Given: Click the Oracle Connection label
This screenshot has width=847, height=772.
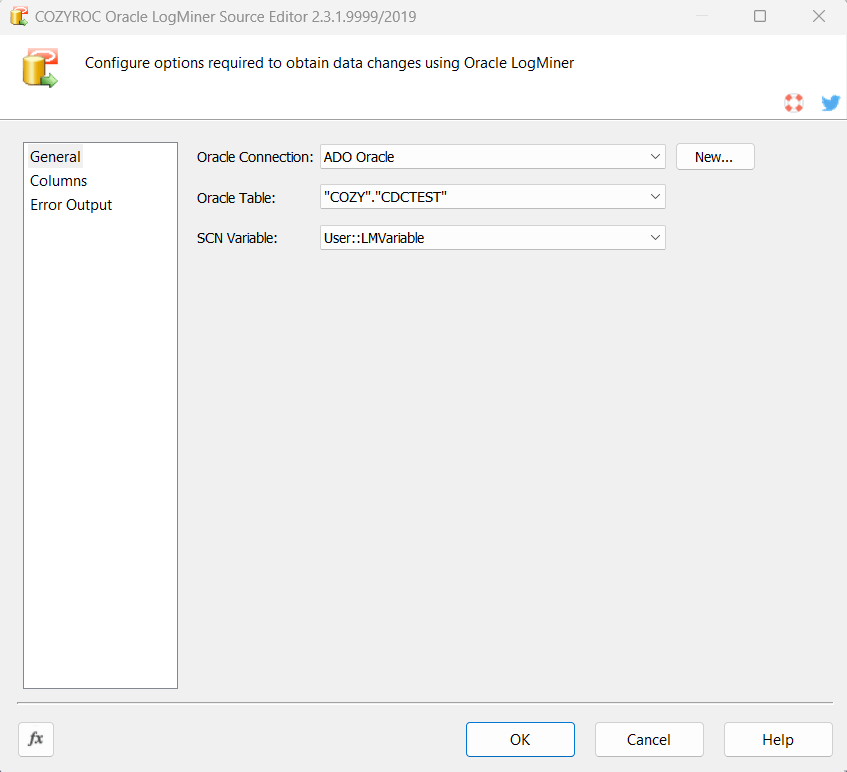Looking at the screenshot, I should tap(255, 157).
